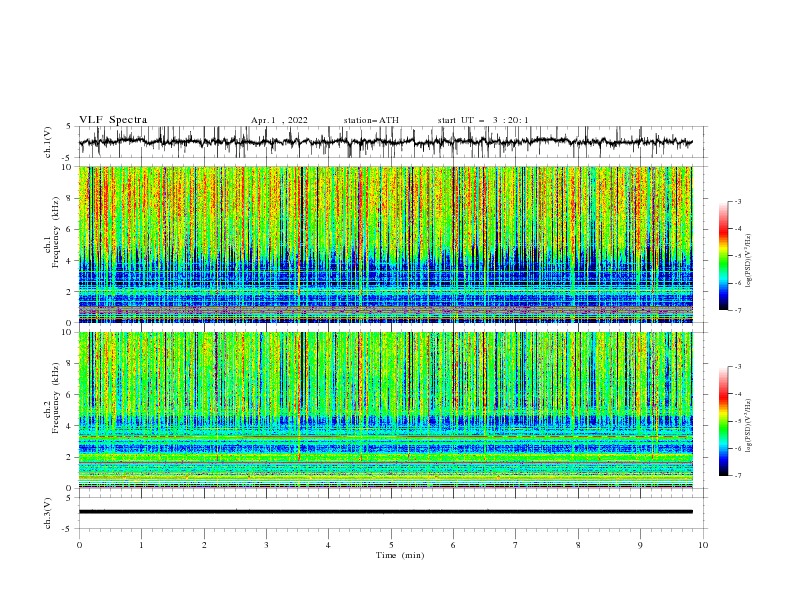
Task: Click the upper colorbar "log(PSD)(V²/Hz)" label
Action: point(748,261)
